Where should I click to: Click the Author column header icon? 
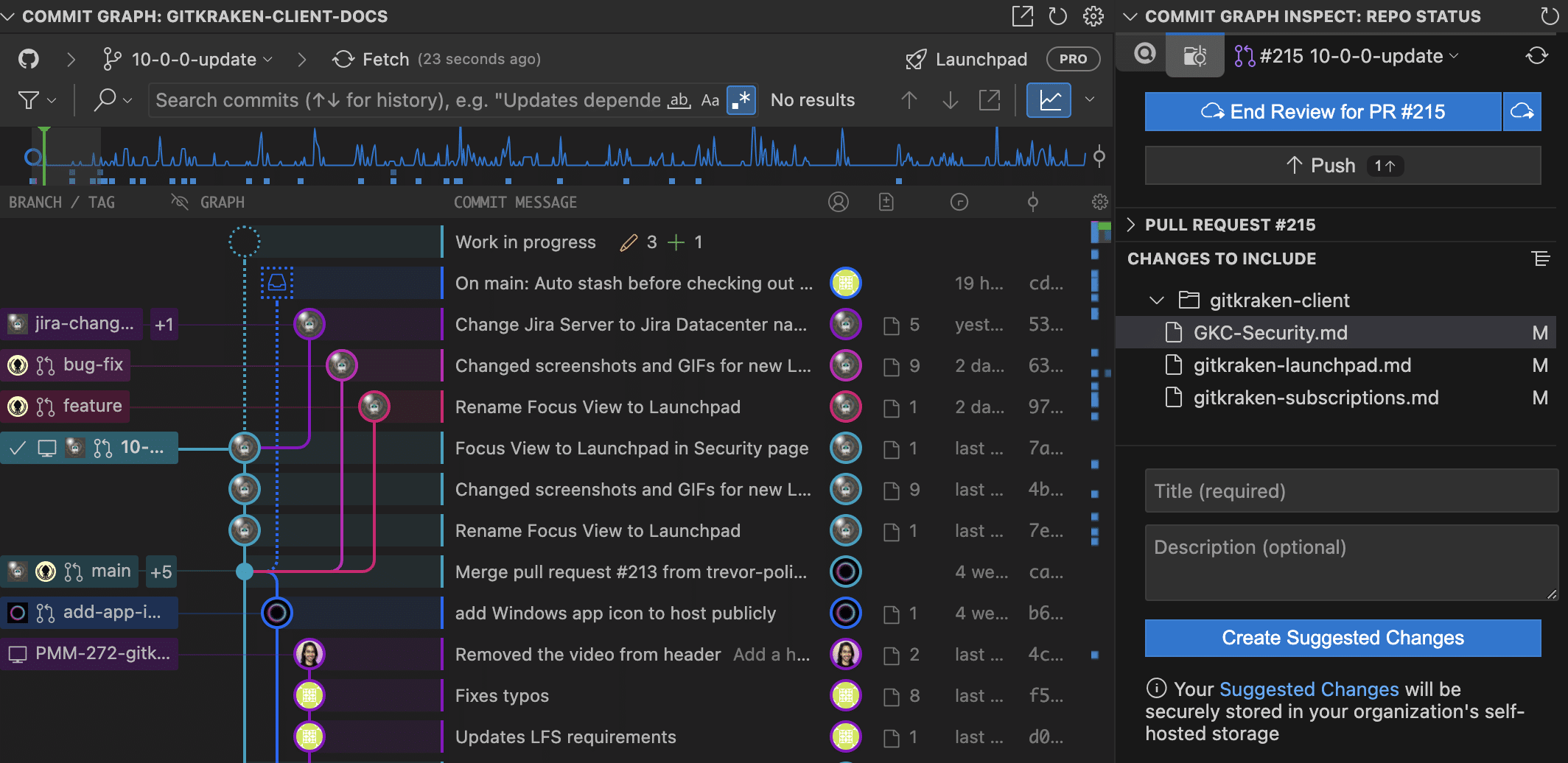point(839,202)
